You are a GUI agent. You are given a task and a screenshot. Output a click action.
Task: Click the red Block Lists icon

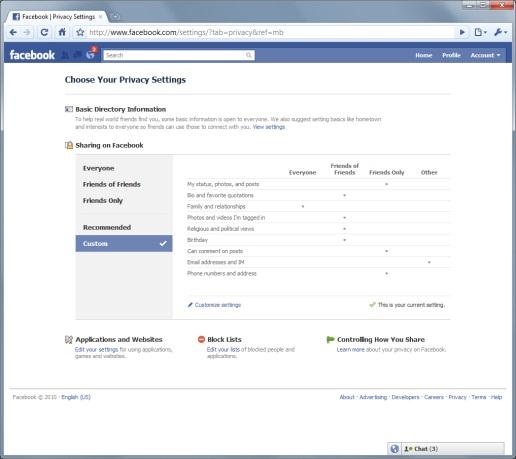point(201,339)
